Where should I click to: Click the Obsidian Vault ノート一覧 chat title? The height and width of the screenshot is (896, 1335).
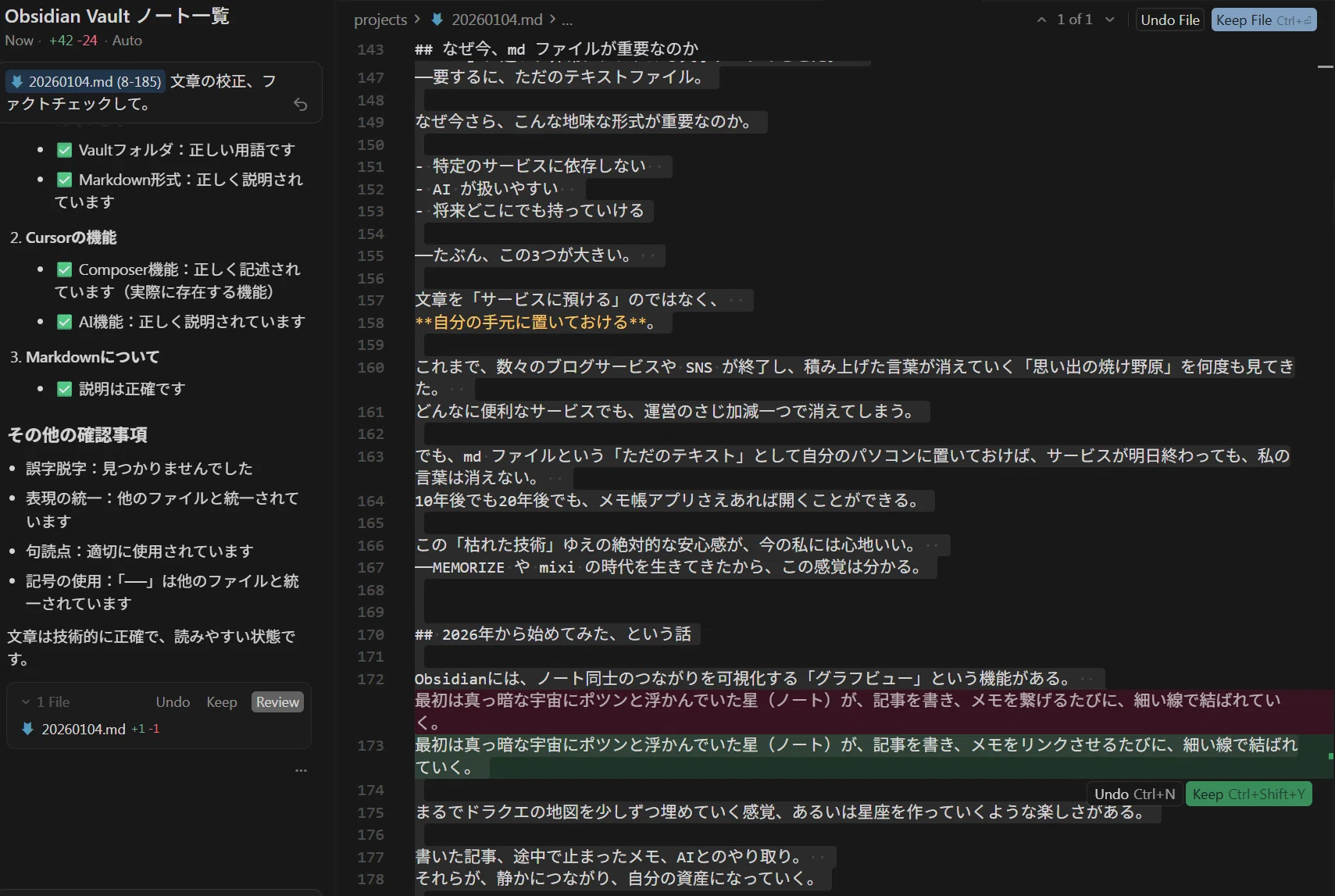pyautogui.click(x=117, y=16)
